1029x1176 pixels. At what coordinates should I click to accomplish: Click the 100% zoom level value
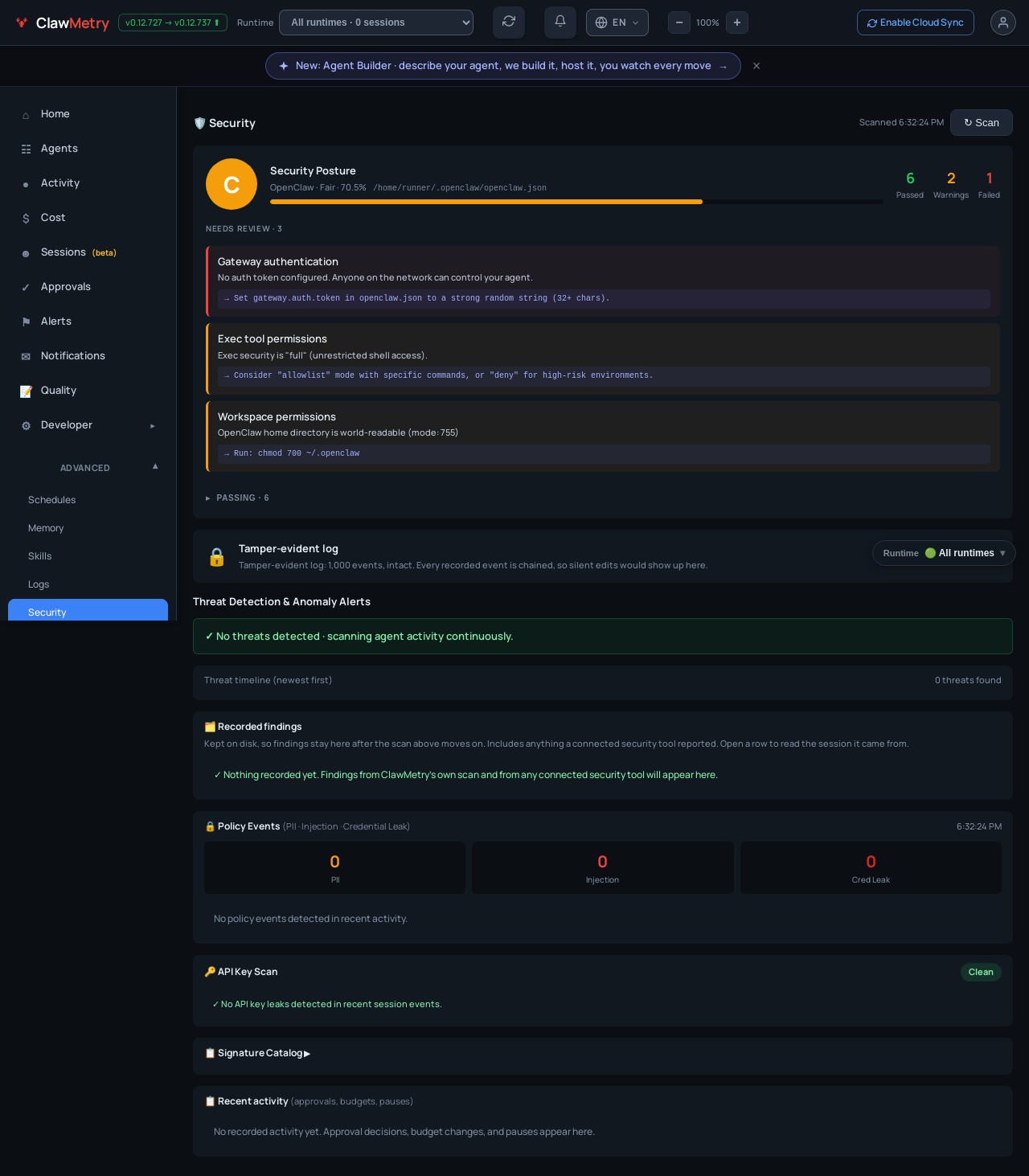pos(707,23)
